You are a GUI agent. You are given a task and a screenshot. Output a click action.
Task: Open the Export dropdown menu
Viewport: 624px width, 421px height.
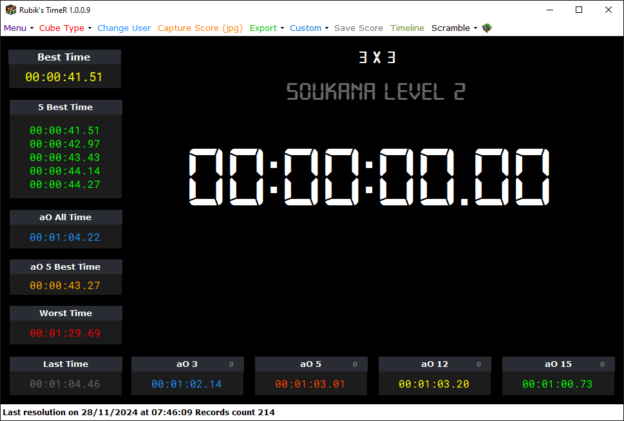[x=266, y=28]
